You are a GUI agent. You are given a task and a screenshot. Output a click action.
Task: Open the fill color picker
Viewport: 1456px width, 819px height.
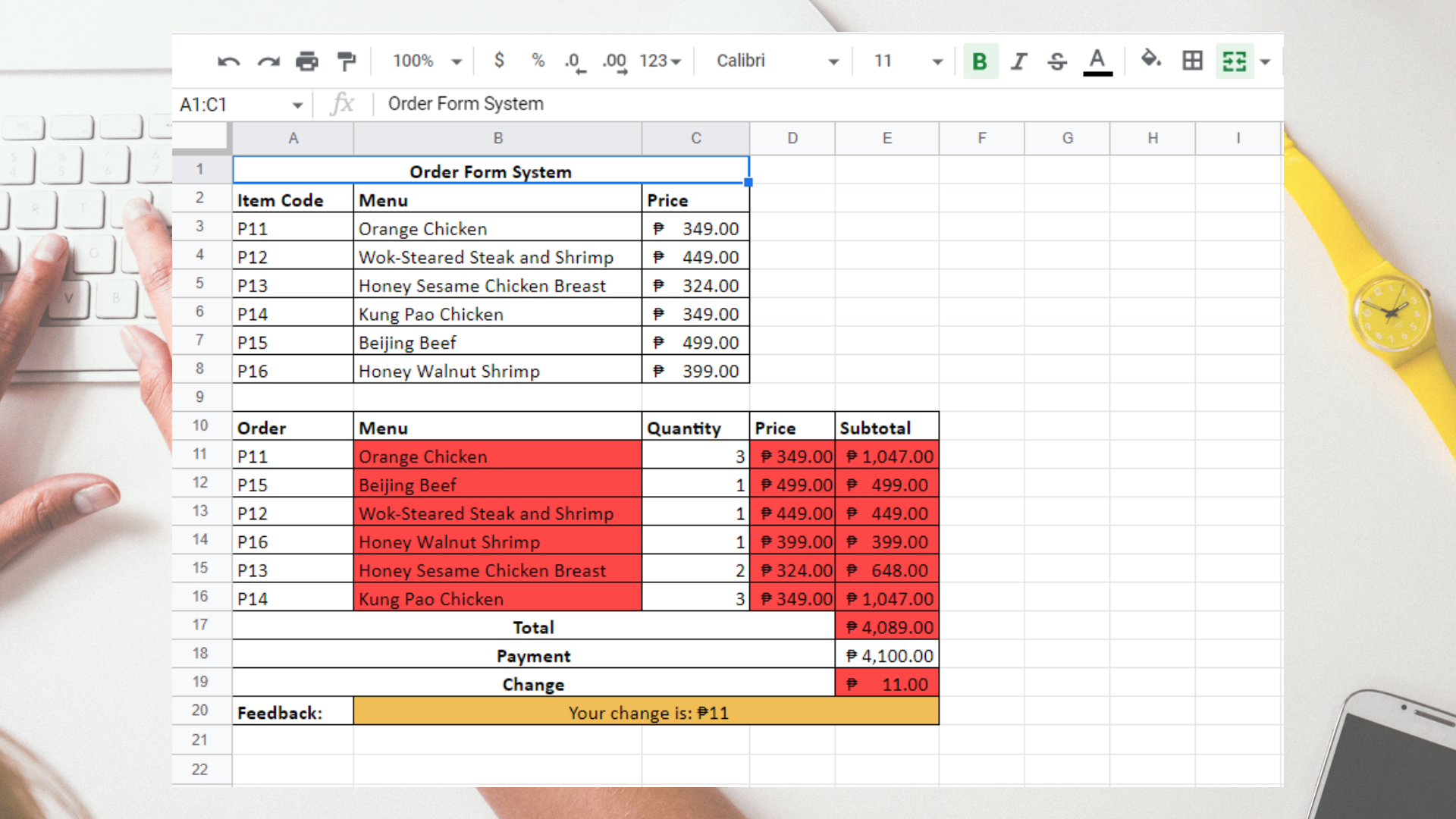pyautogui.click(x=1150, y=60)
